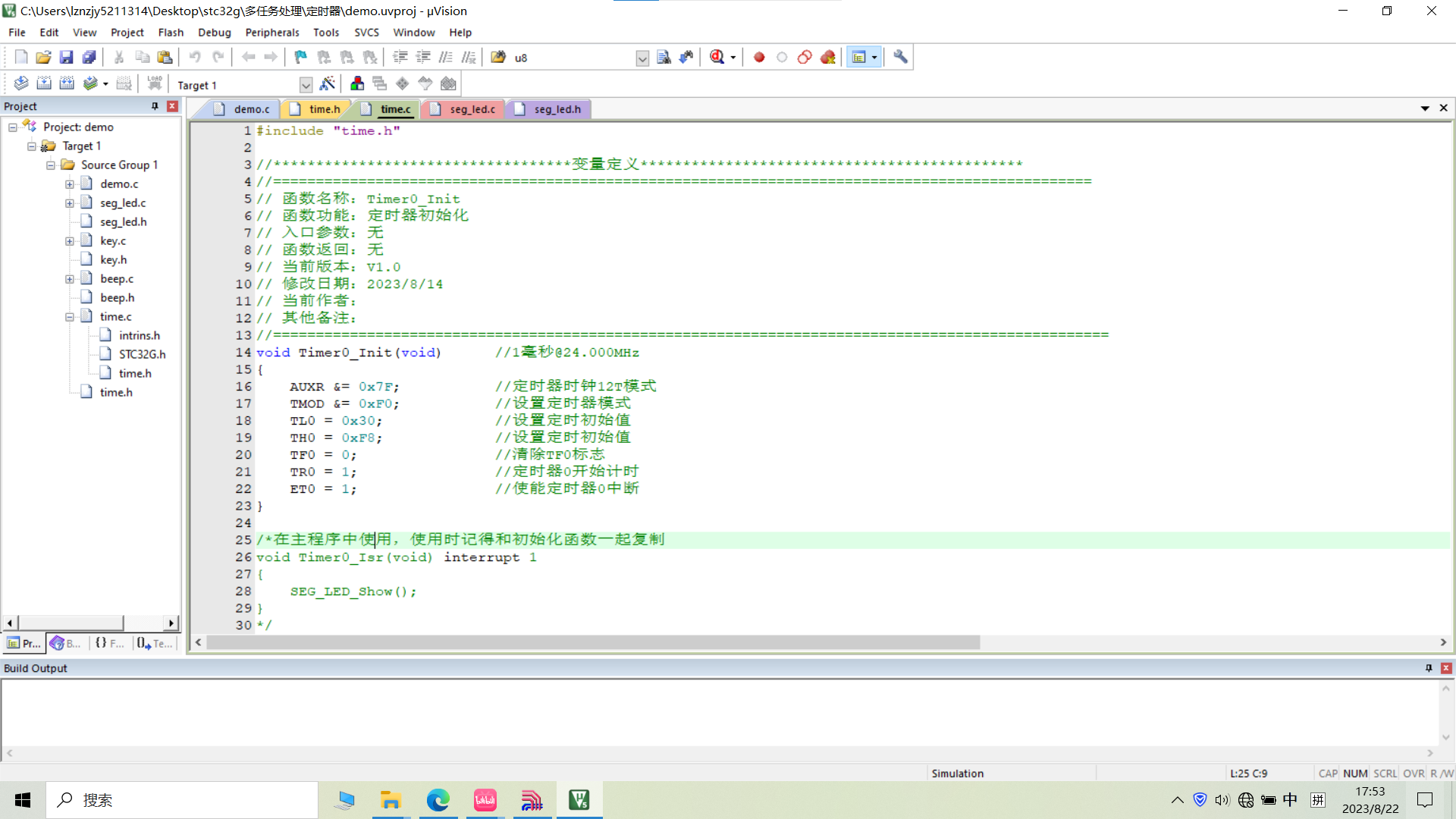Open Options for Target magic wand
1456x819 pixels.
point(328,83)
